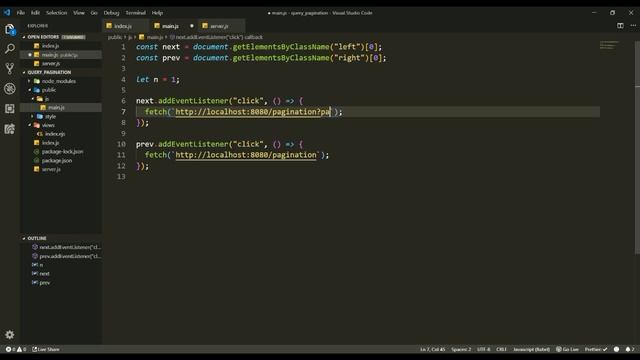Click the variable icon beside outline item n
This screenshot has height=360, width=640.
35,265
